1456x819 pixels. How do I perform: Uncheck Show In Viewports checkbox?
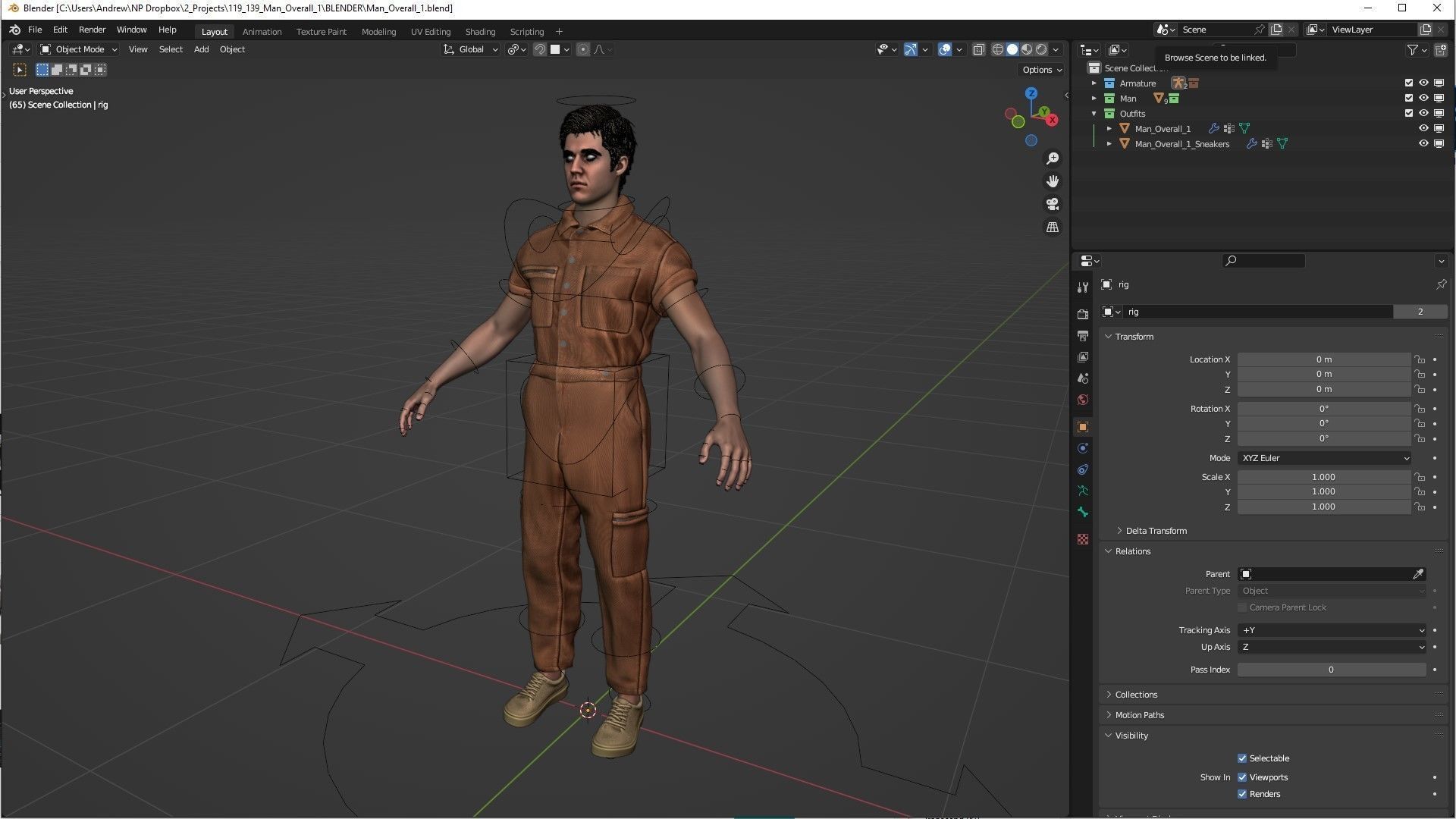pyautogui.click(x=1242, y=777)
